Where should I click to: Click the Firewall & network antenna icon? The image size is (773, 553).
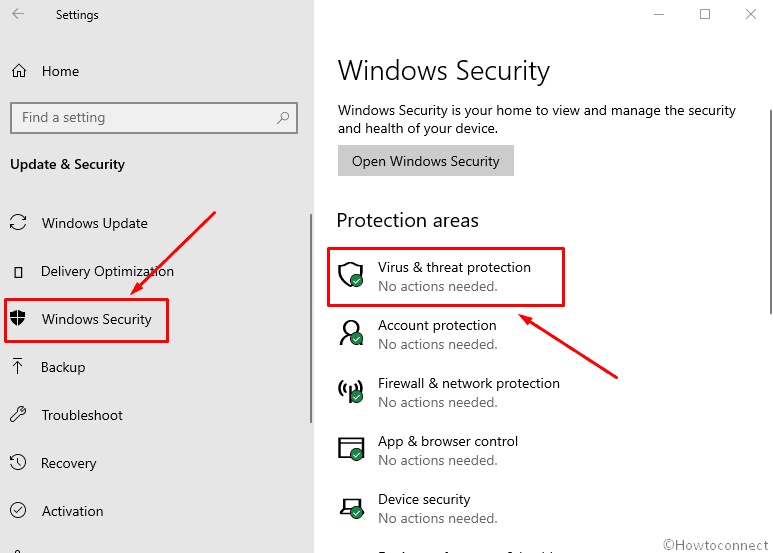[x=351, y=391]
